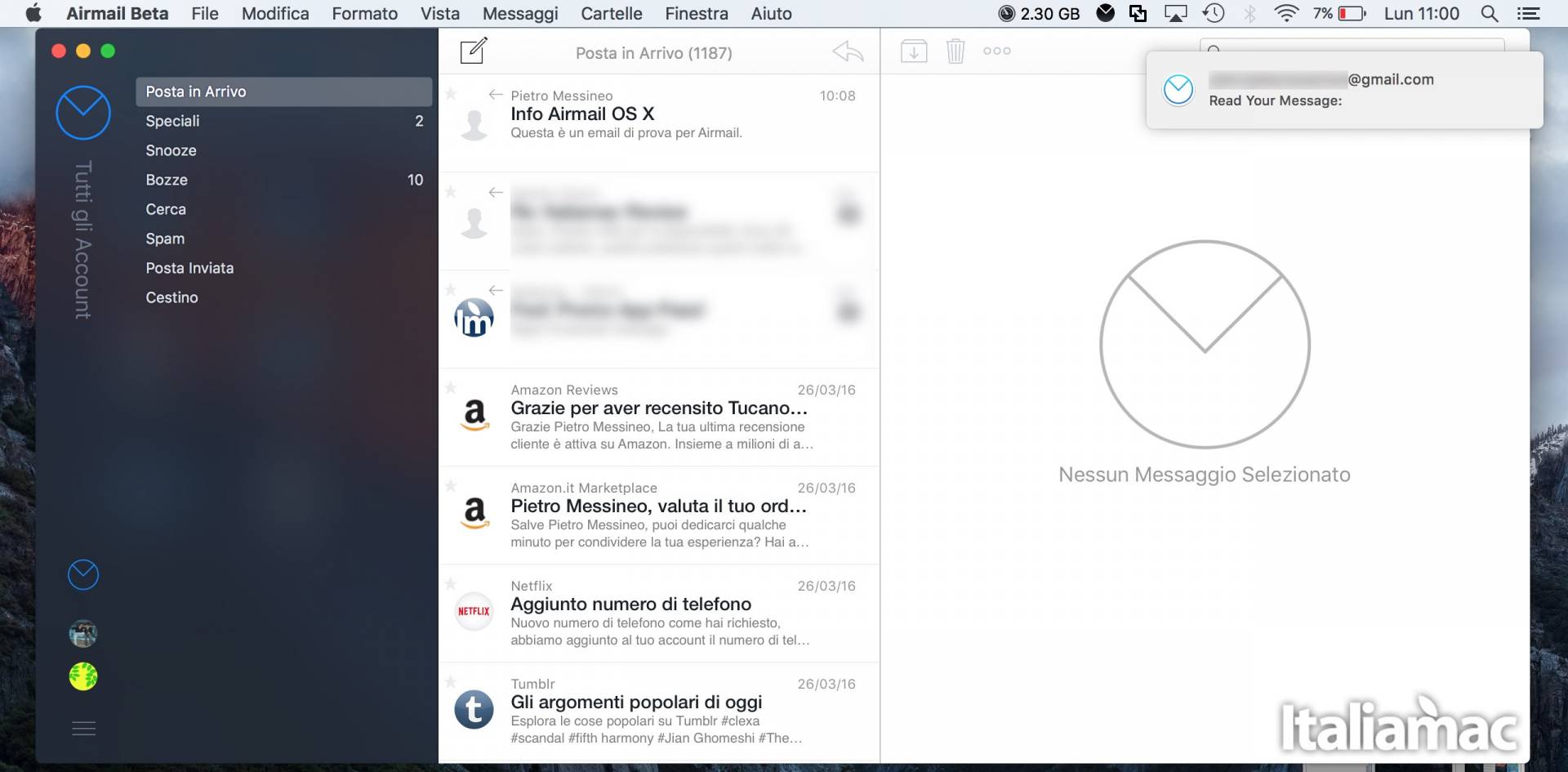Screen dimensions: 1568x772
Task: Open Posta in Arrivo folder
Action: point(283,91)
